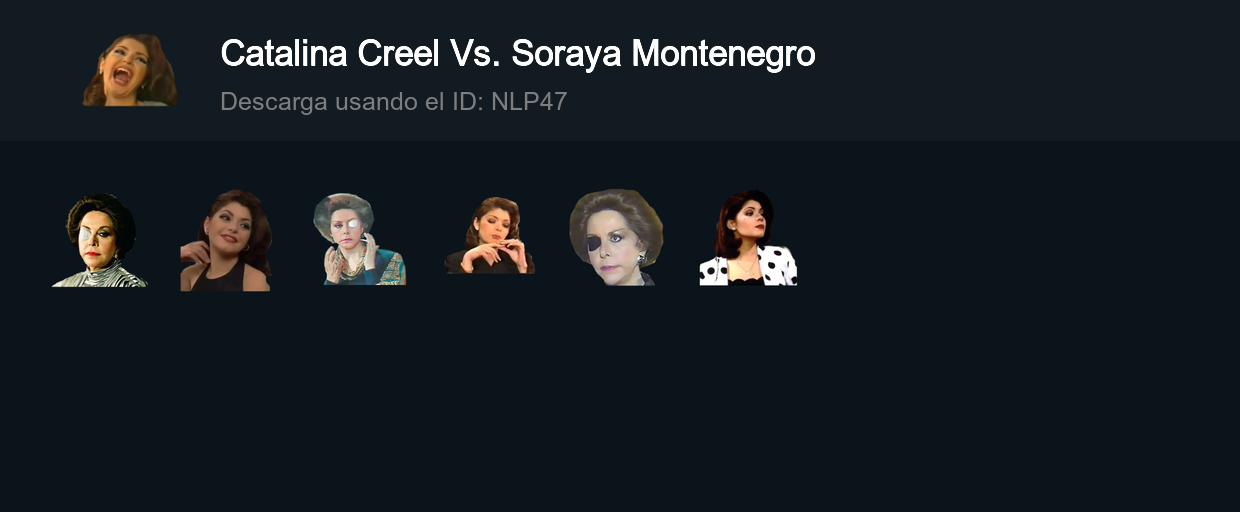Screen dimensions: 1240x512
Task: Pick sticker with teal jacket and gold necklace
Action: (x=358, y=239)
